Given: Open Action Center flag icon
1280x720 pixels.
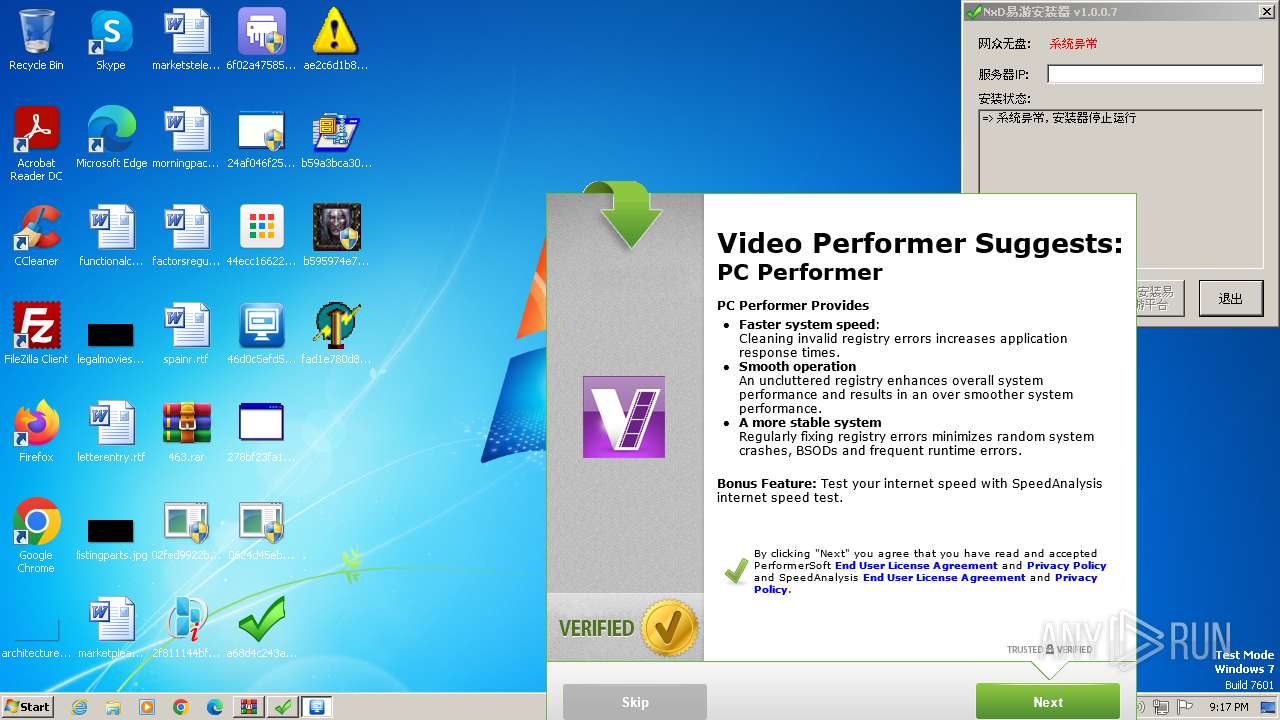Looking at the screenshot, I should 1186,707.
